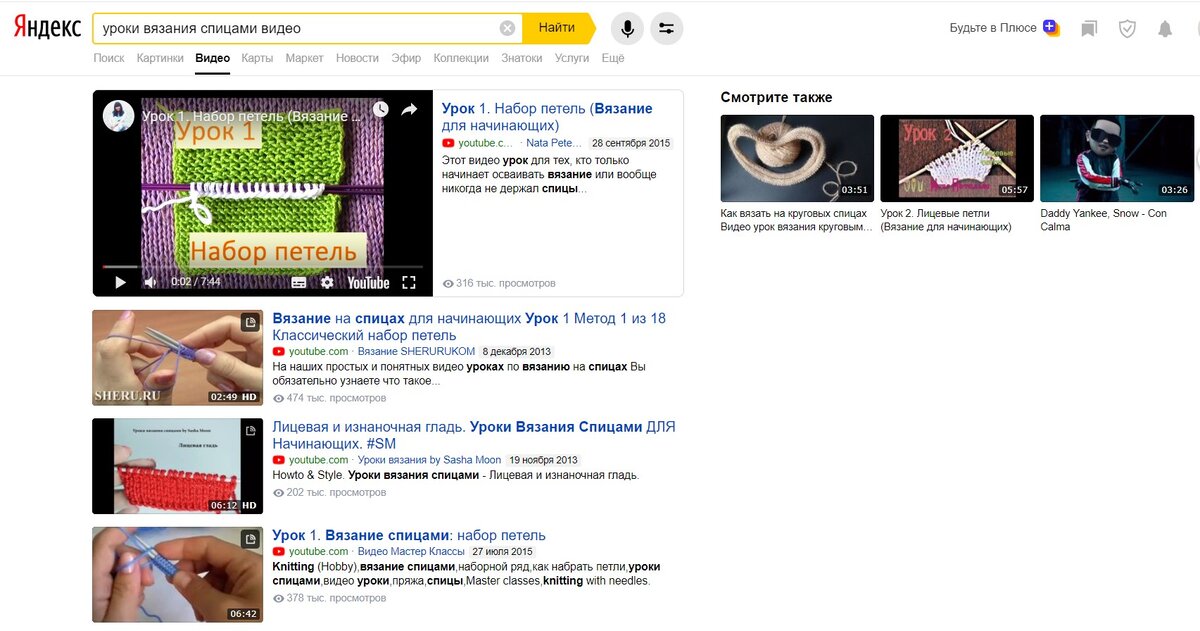Open the Эфир tab
The height and width of the screenshot is (631, 1200).
pyautogui.click(x=406, y=58)
